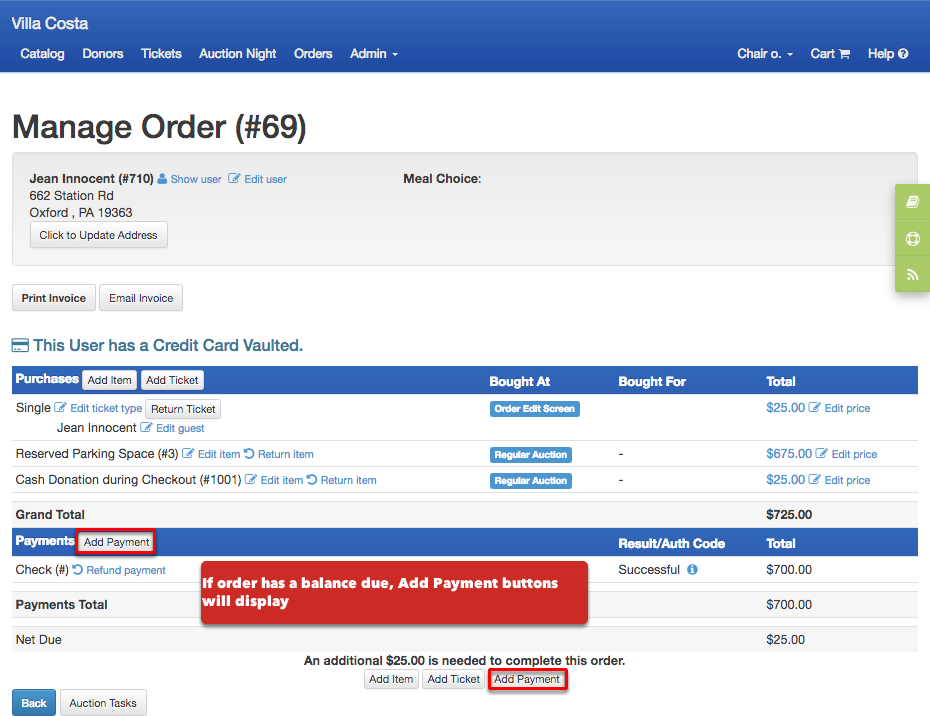
Task: Click the Payments Total $700.00 value
Action: click(x=789, y=604)
